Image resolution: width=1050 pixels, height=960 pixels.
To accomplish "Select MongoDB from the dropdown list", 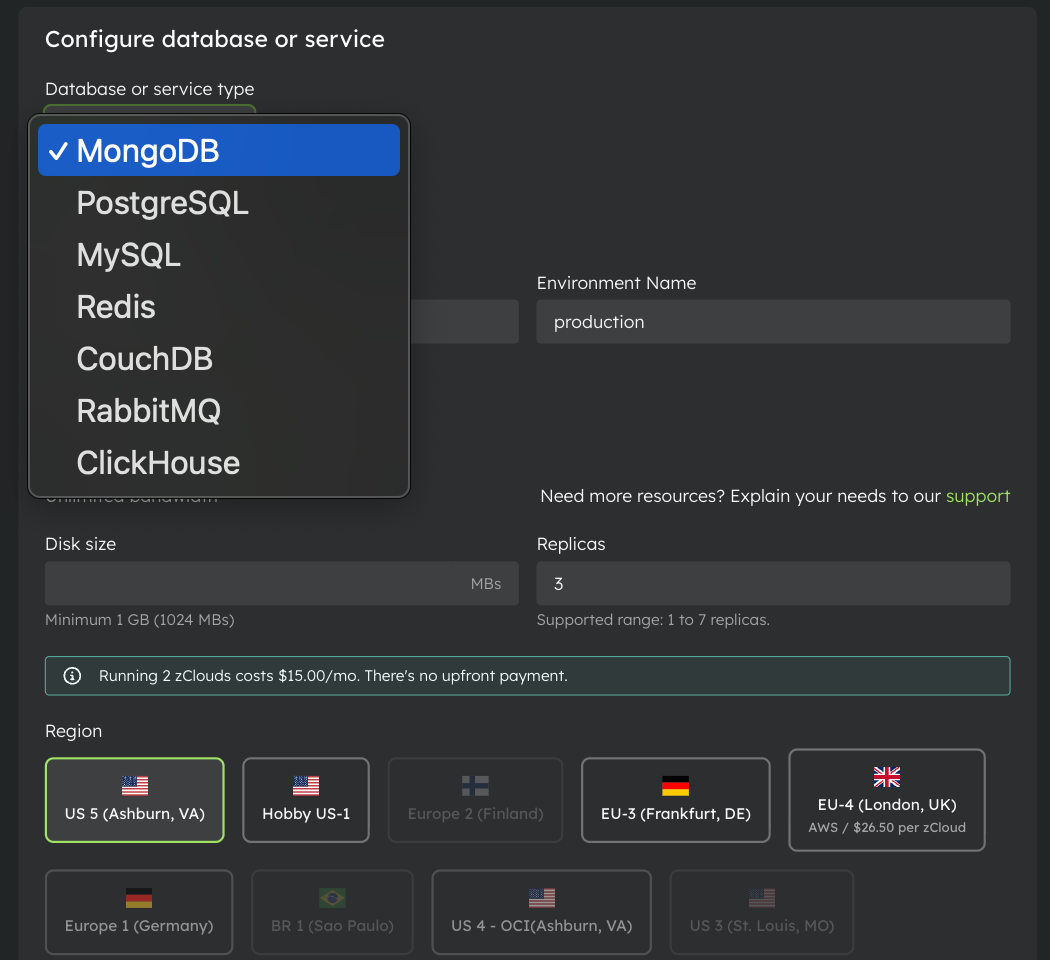I will coord(219,150).
